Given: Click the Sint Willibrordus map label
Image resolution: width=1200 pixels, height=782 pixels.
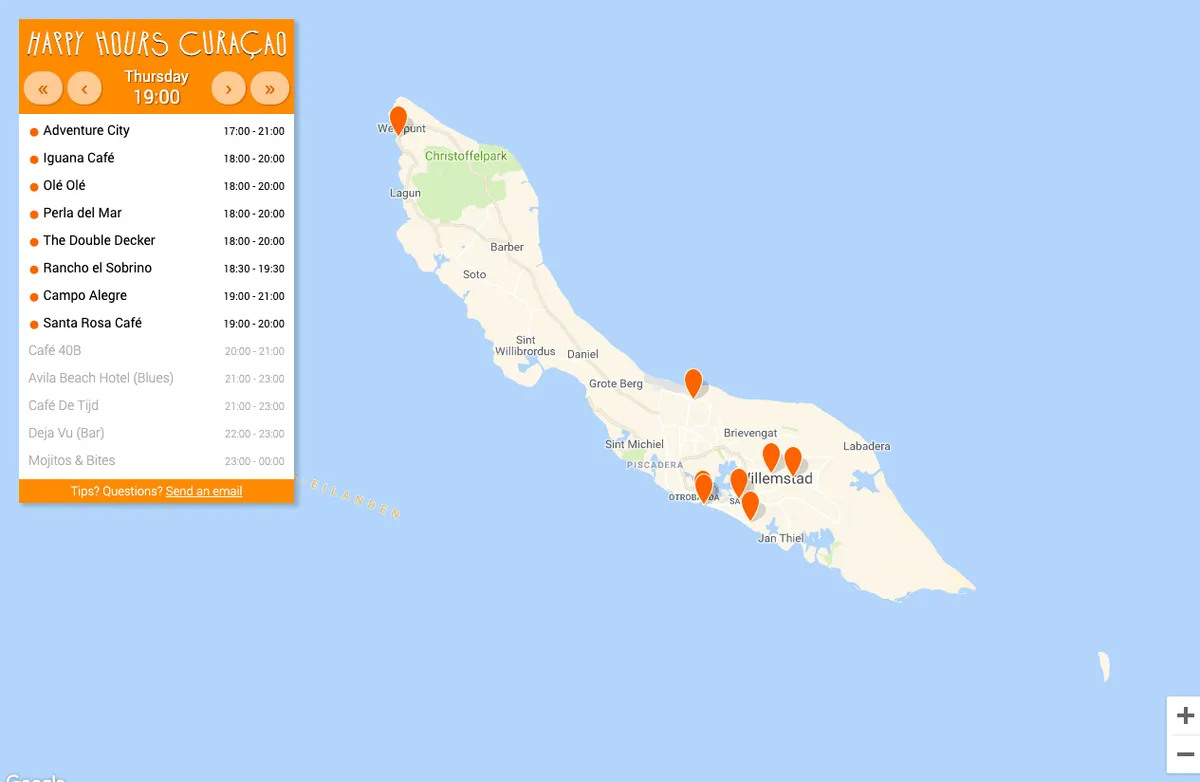Looking at the screenshot, I should pyautogui.click(x=526, y=346).
